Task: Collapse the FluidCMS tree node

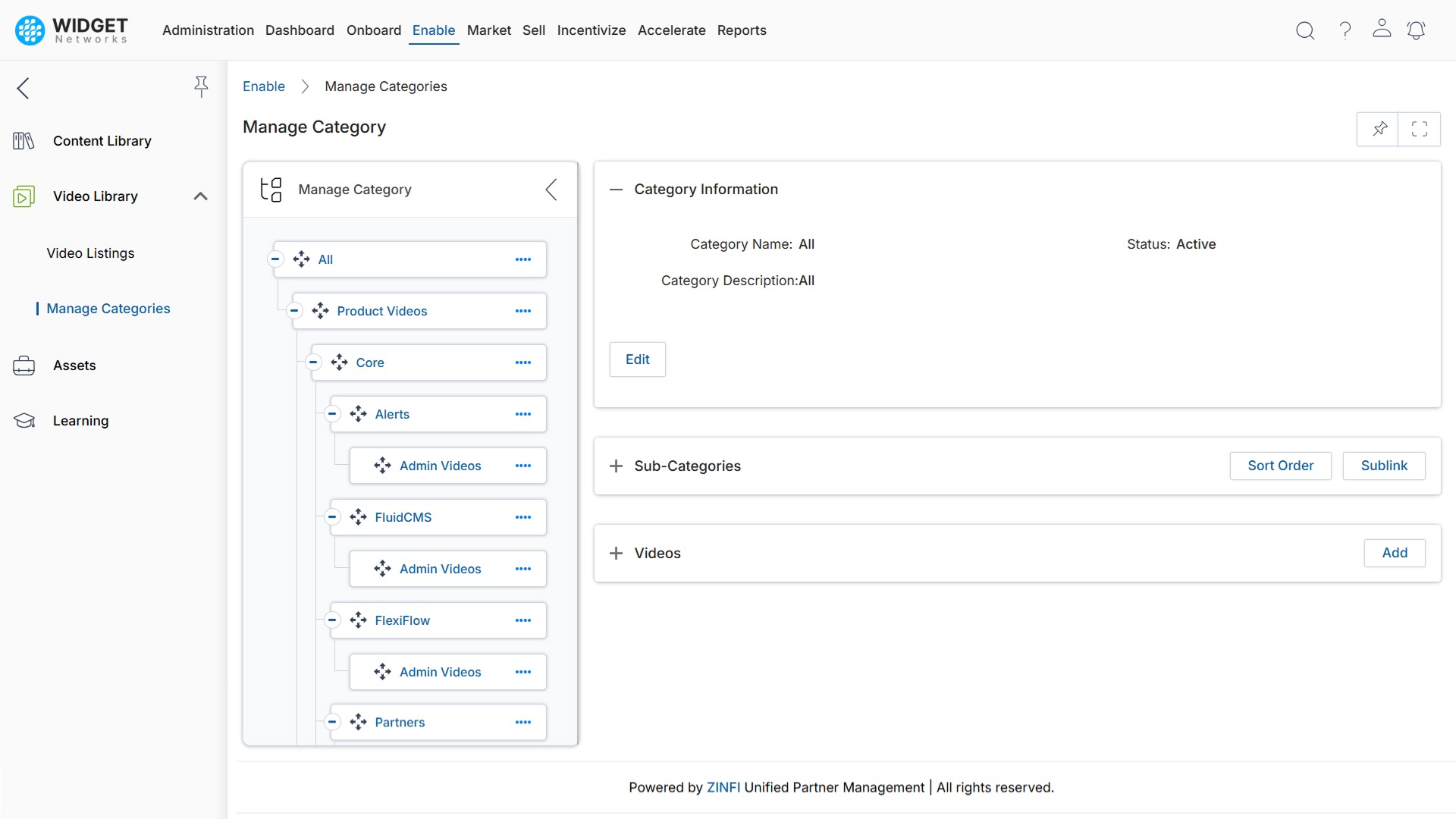Action: click(x=332, y=516)
